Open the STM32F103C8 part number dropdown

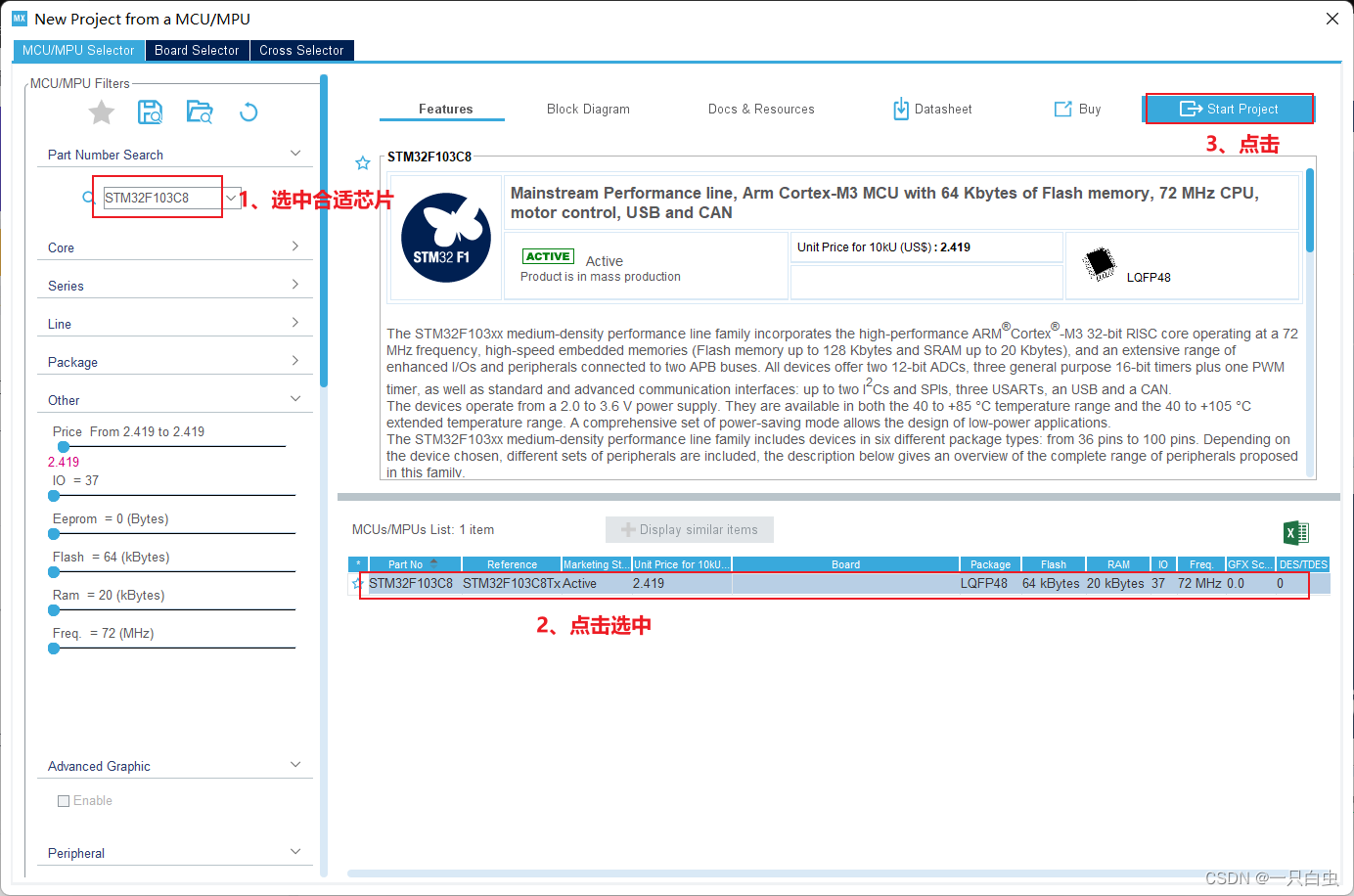point(231,197)
